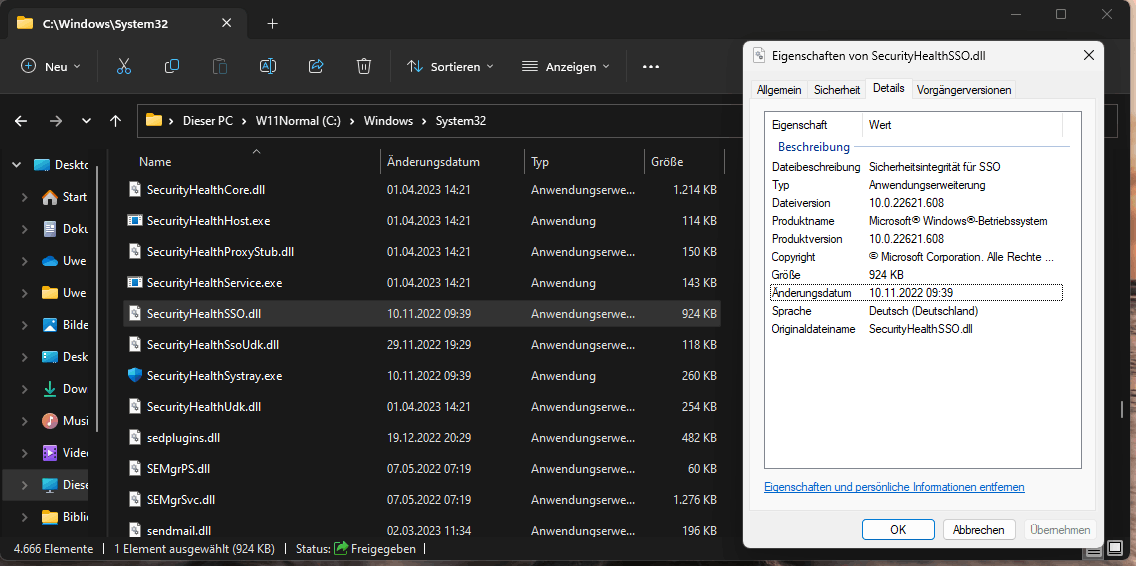Select SecurityHealthSSO.dll file row
Viewport: 1136px width, 566px height.
coord(422,314)
